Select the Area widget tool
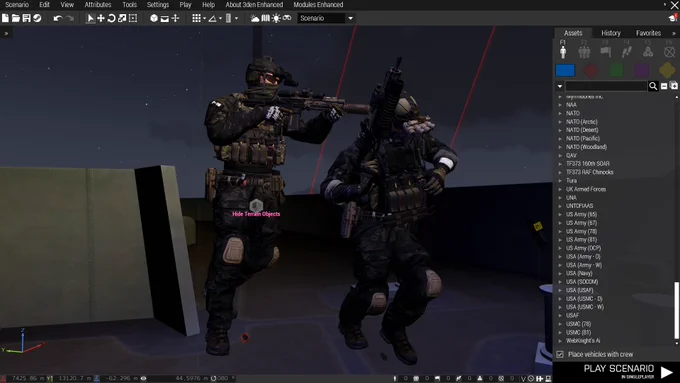The height and width of the screenshot is (383, 680). click(133, 18)
